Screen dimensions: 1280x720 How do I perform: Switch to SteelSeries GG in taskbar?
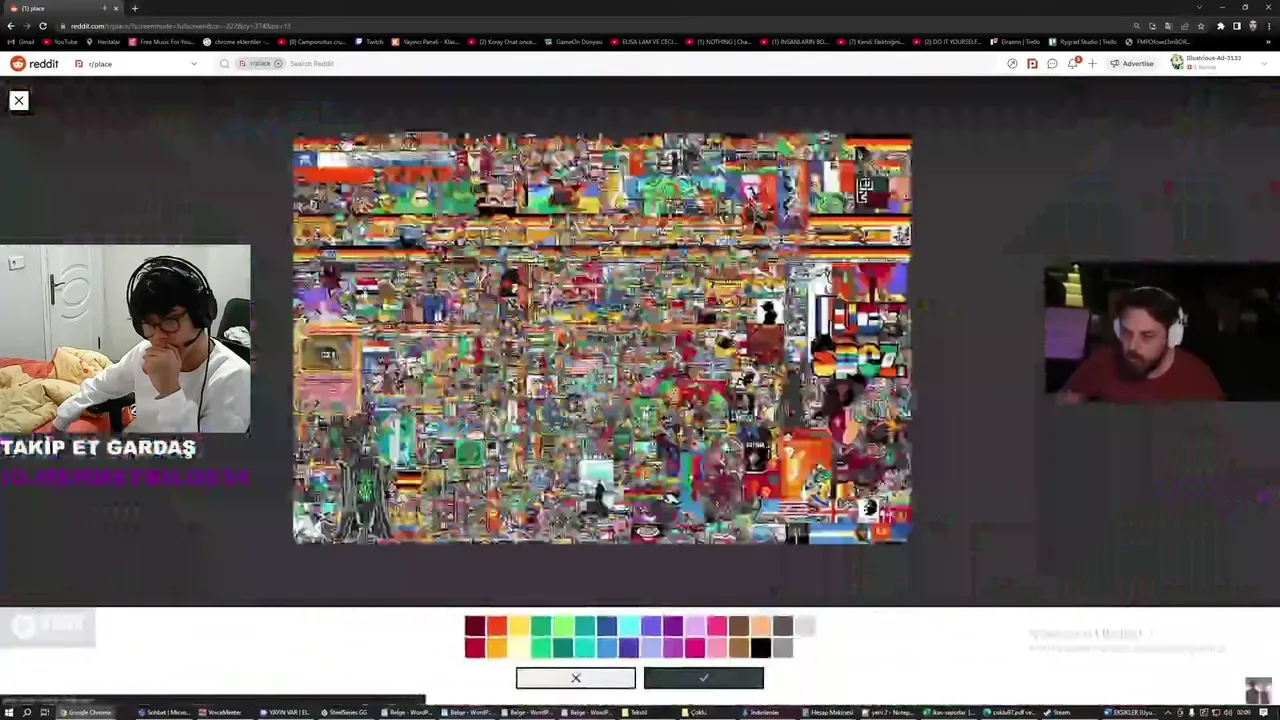(345, 712)
